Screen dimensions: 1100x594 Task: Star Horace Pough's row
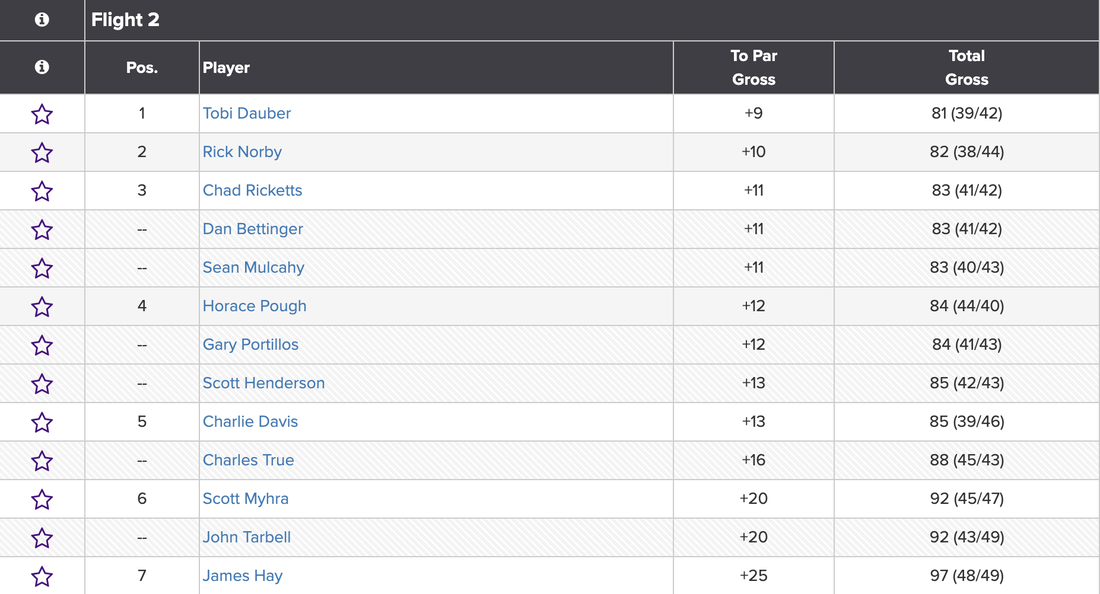pyautogui.click(x=42, y=307)
